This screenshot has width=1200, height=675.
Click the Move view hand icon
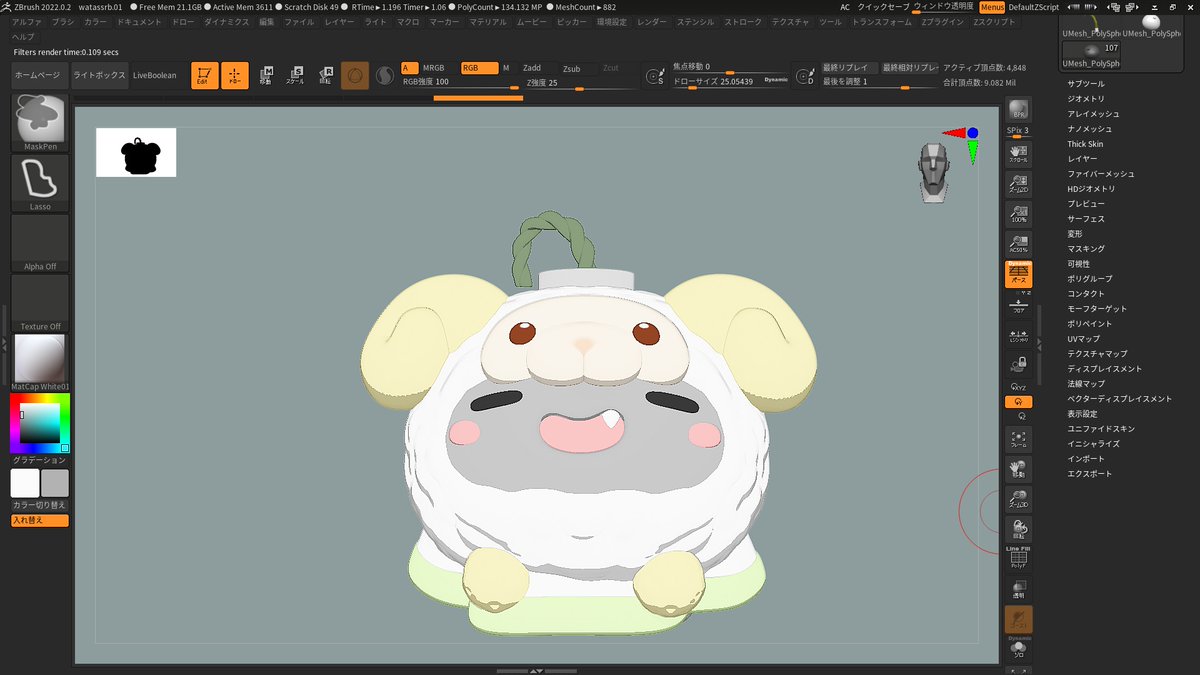coord(1018,470)
